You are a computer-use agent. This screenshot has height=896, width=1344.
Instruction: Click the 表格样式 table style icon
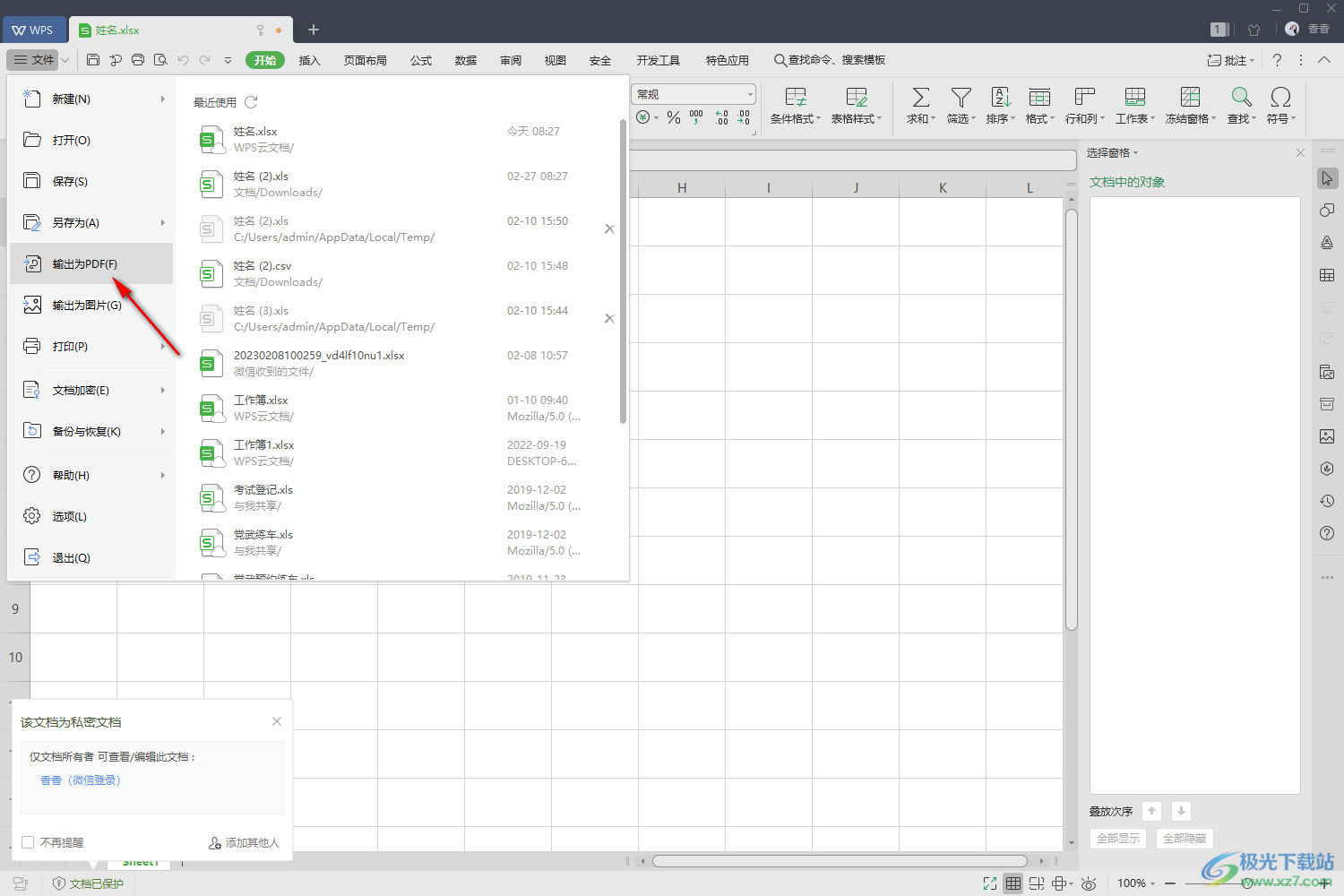(857, 97)
